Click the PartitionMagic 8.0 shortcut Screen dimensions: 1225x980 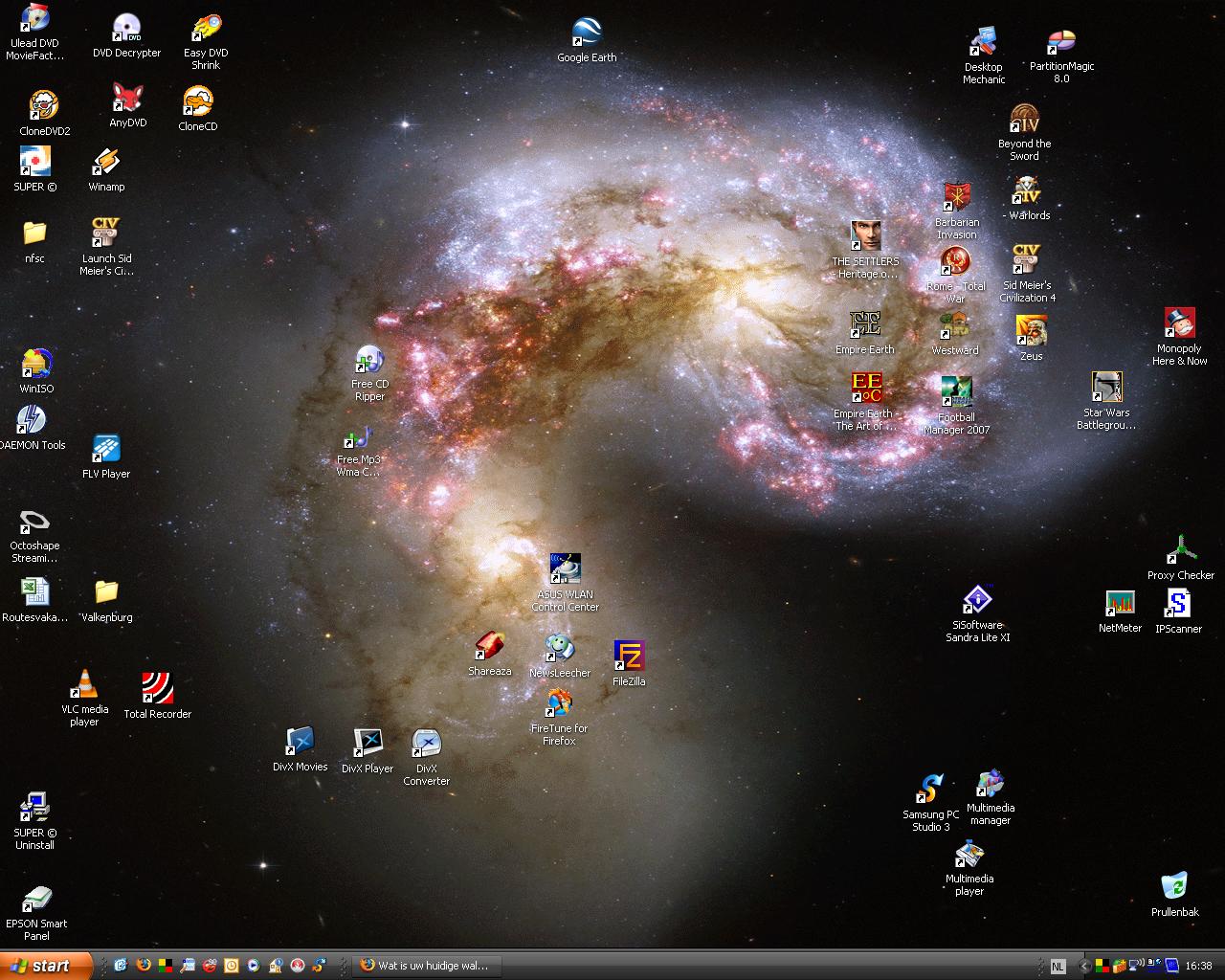point(1061,43)
